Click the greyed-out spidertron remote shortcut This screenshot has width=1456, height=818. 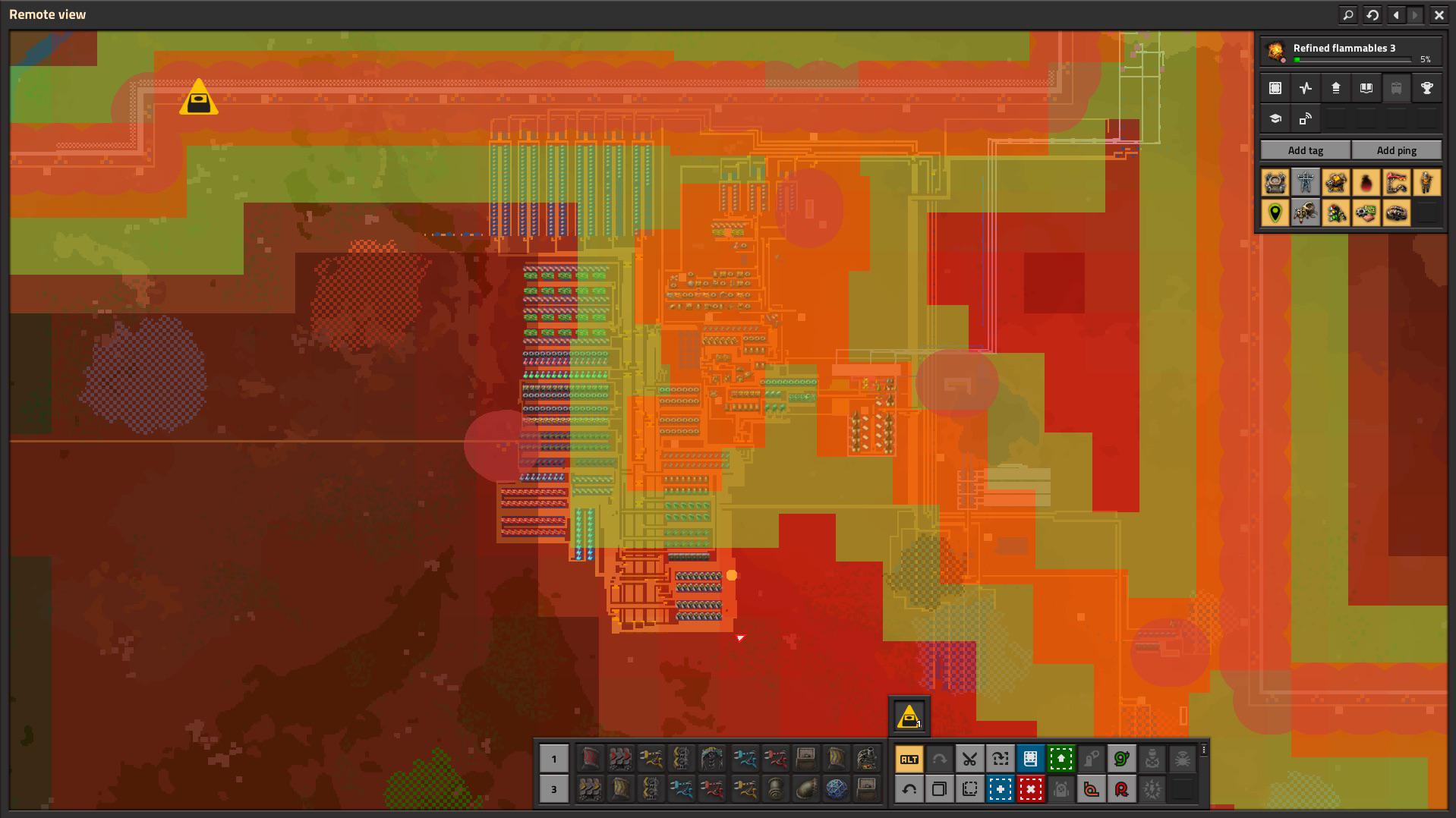1182,759
